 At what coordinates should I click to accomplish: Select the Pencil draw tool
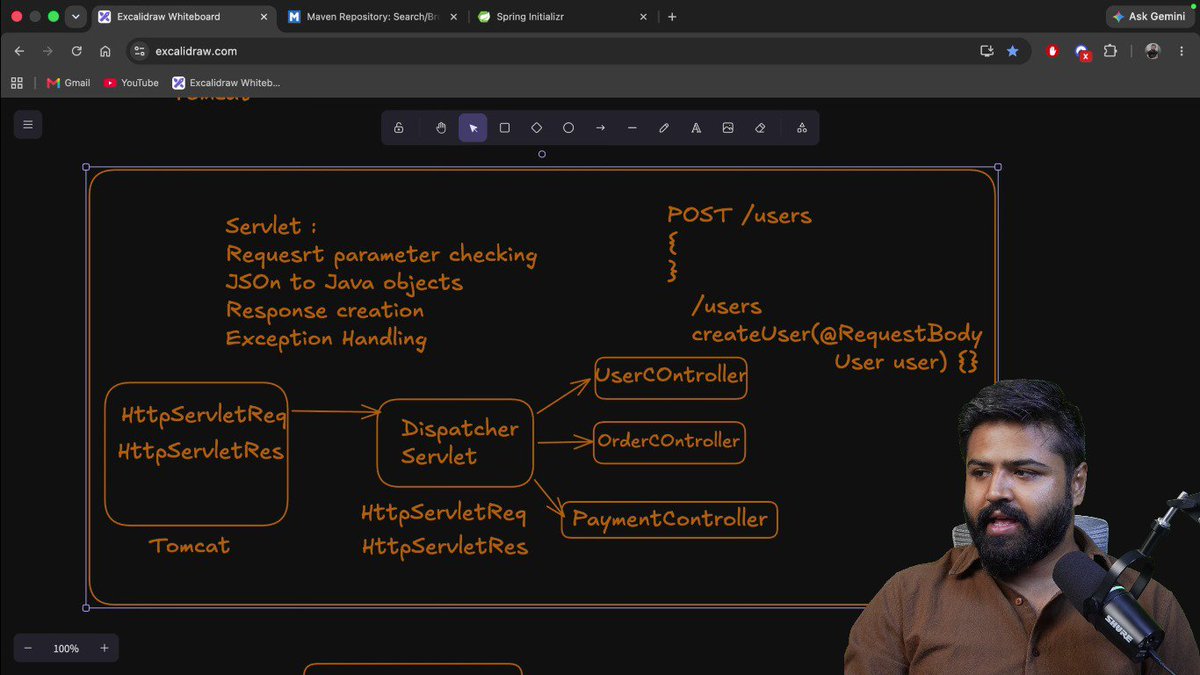(x=664, y=128)
